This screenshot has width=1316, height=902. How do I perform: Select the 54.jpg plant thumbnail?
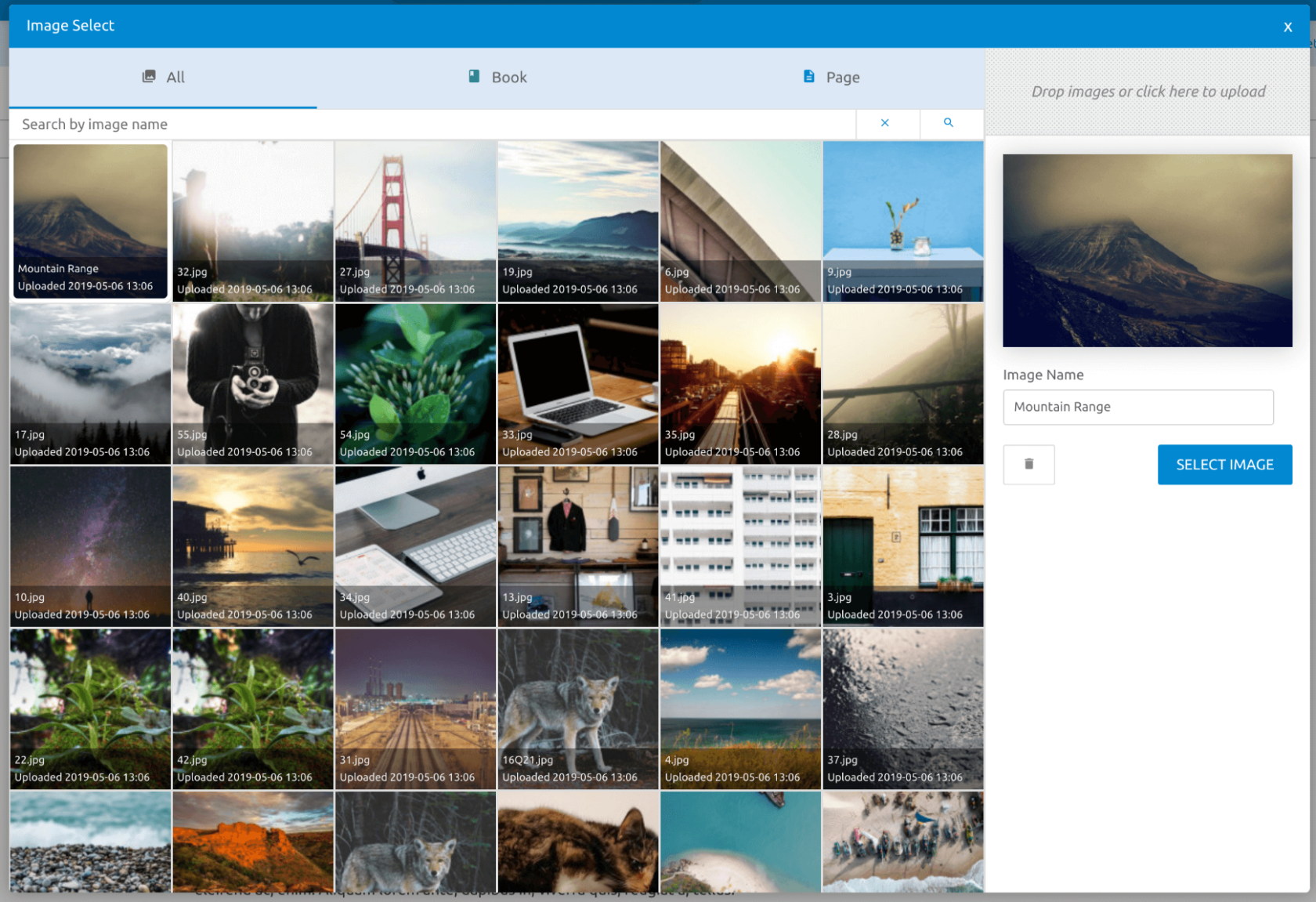[415, 384]
